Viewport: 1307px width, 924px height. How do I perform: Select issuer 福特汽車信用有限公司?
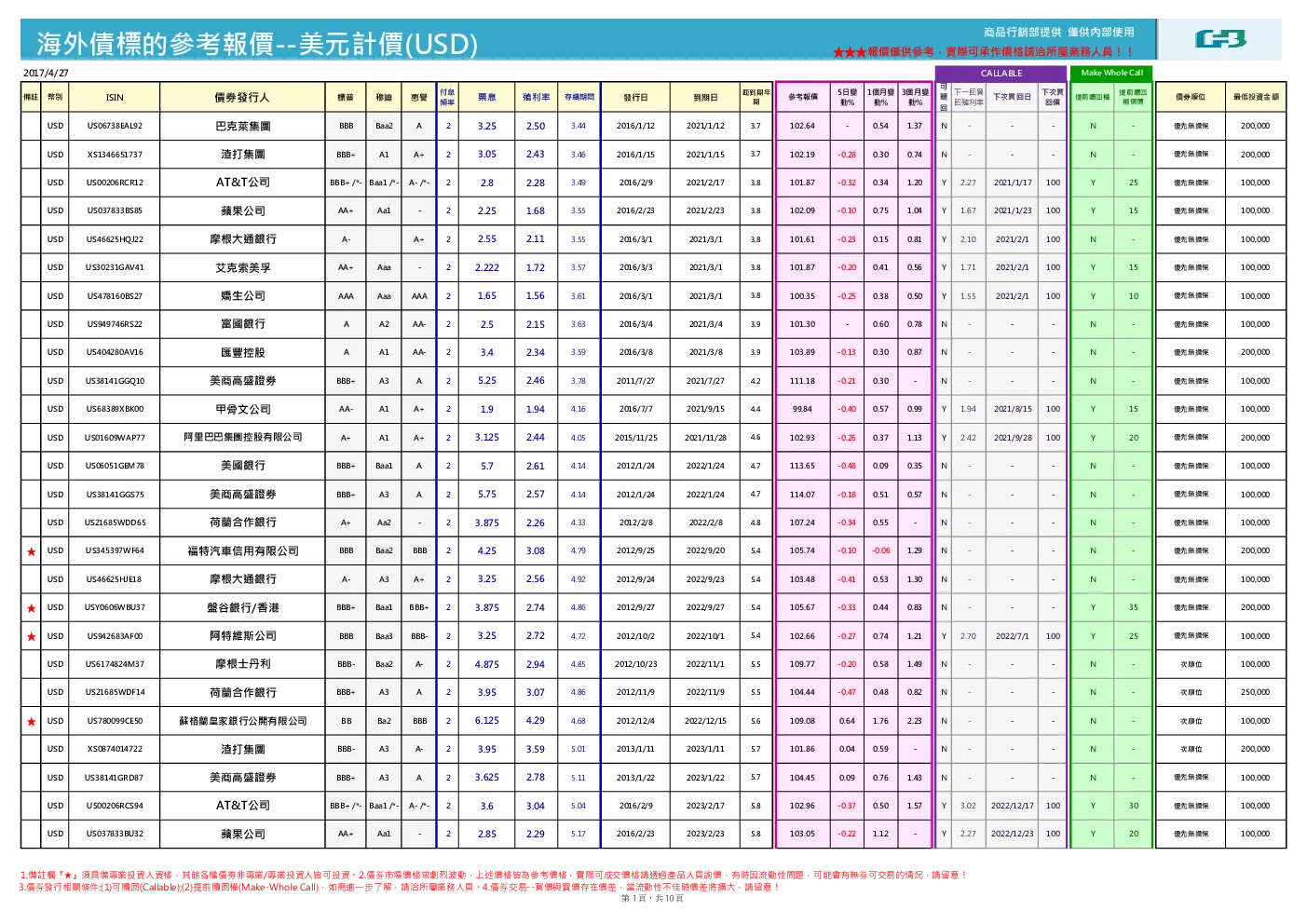(x=243, y=551)
